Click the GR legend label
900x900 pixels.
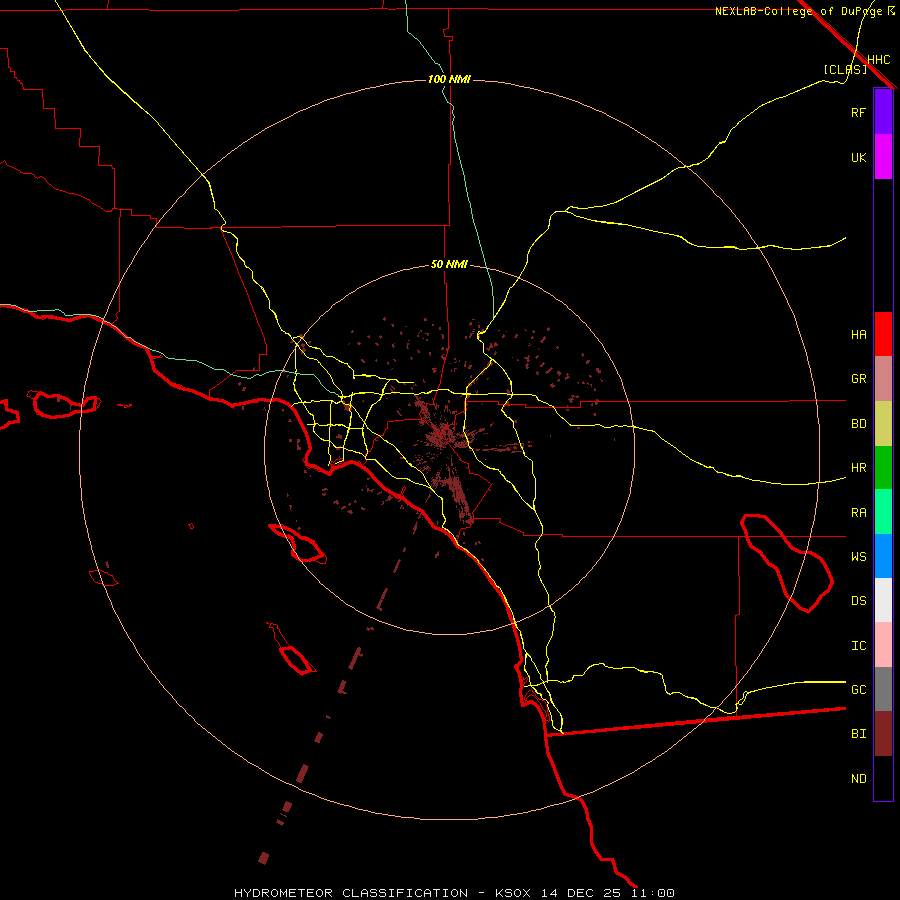pyautogui.click(x=858, y=379)
